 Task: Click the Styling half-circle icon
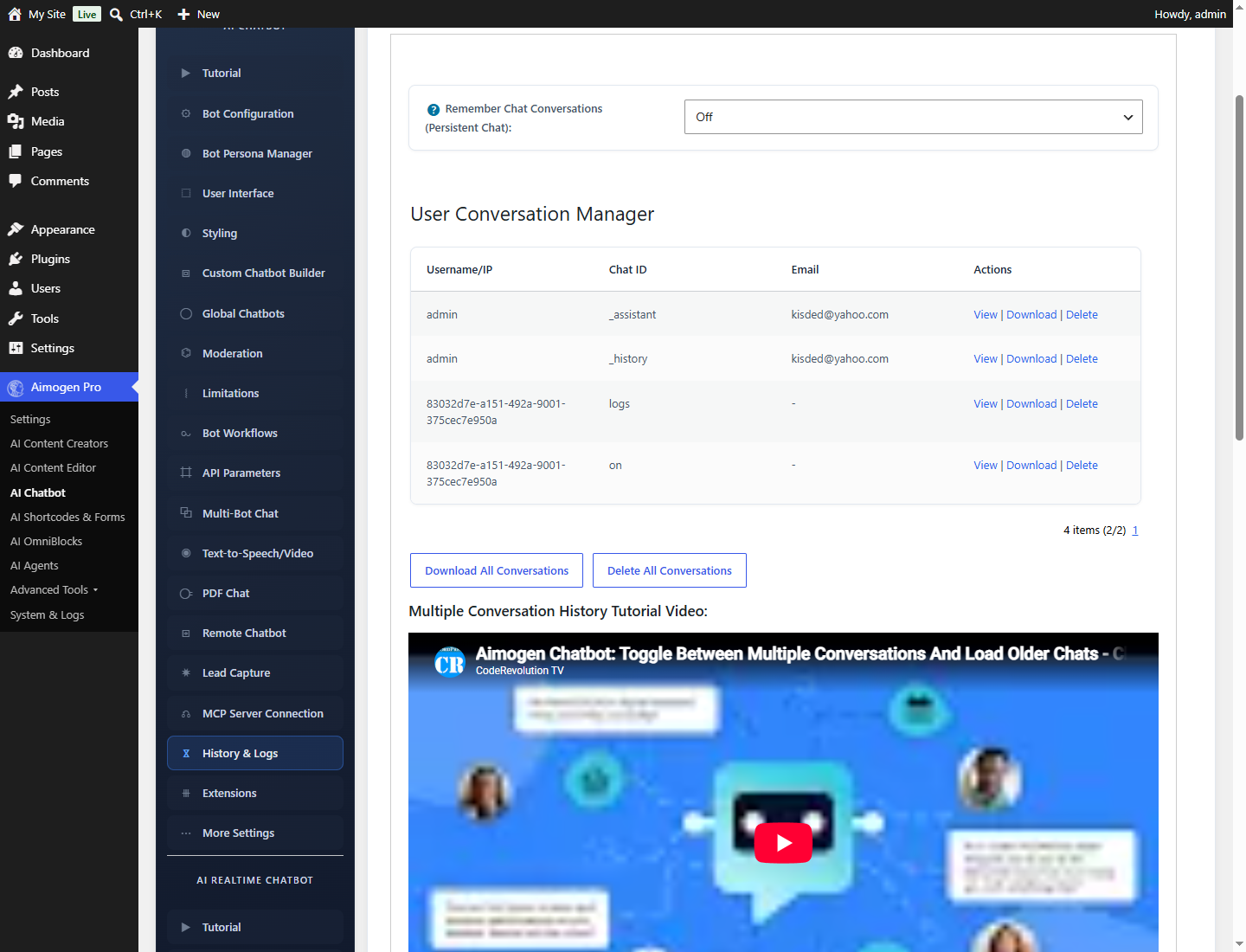[186, 233]
